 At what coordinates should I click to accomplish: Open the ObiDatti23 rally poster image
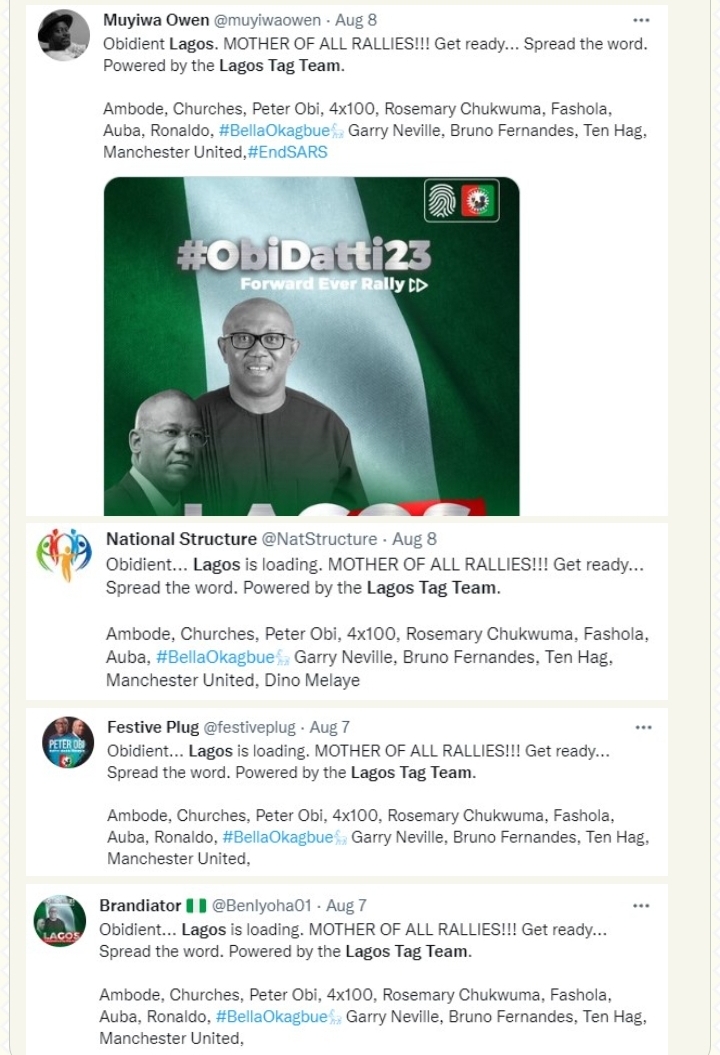click(311, 346)
